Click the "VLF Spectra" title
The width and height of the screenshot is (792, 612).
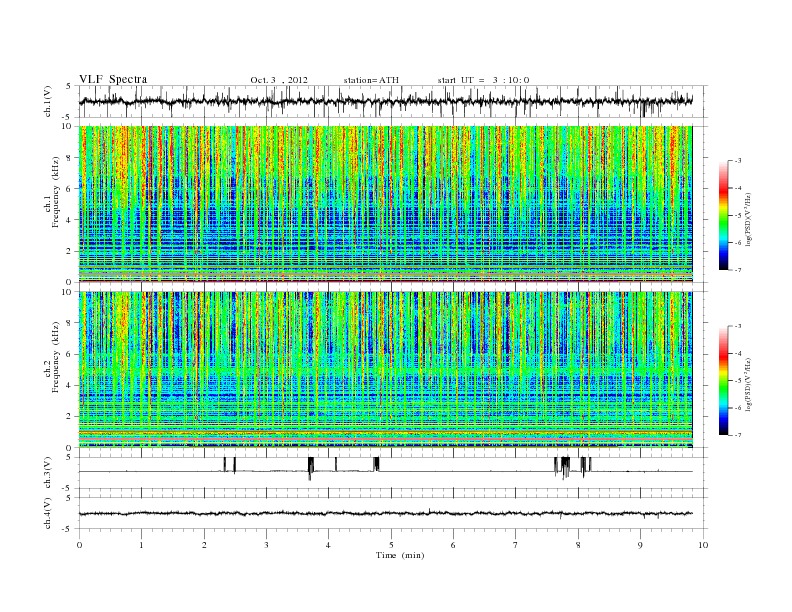pos(113,79)
